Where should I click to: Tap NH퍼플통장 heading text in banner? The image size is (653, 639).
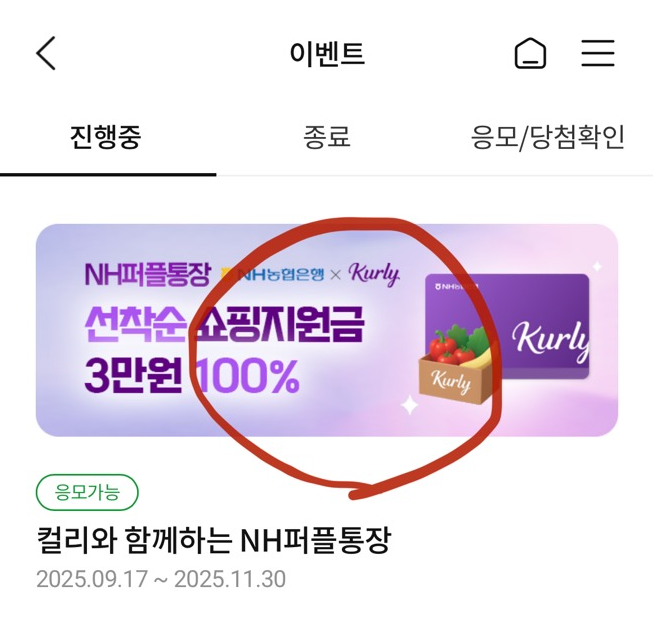point(147,275)
